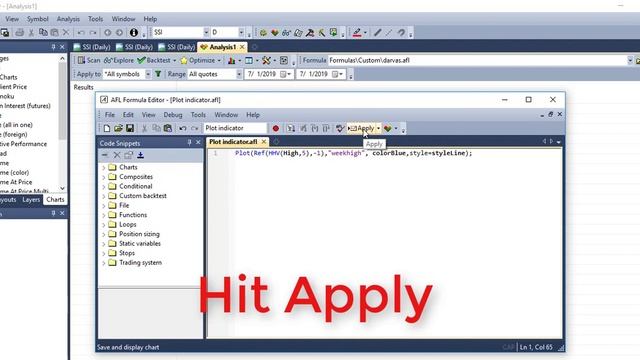Open the Apply button dropdown arrow
Image resolution: width=640 pixels, height=360 pixels.
[x=378, y=128]
